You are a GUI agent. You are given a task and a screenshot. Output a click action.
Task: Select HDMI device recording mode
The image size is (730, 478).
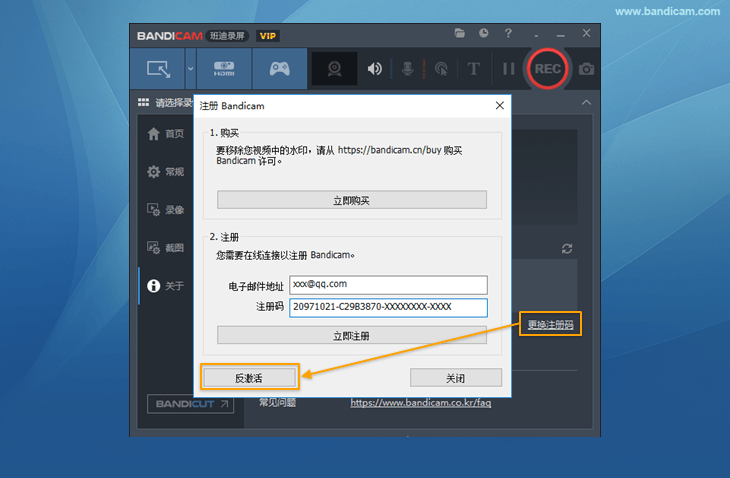(x=224, y=69)
